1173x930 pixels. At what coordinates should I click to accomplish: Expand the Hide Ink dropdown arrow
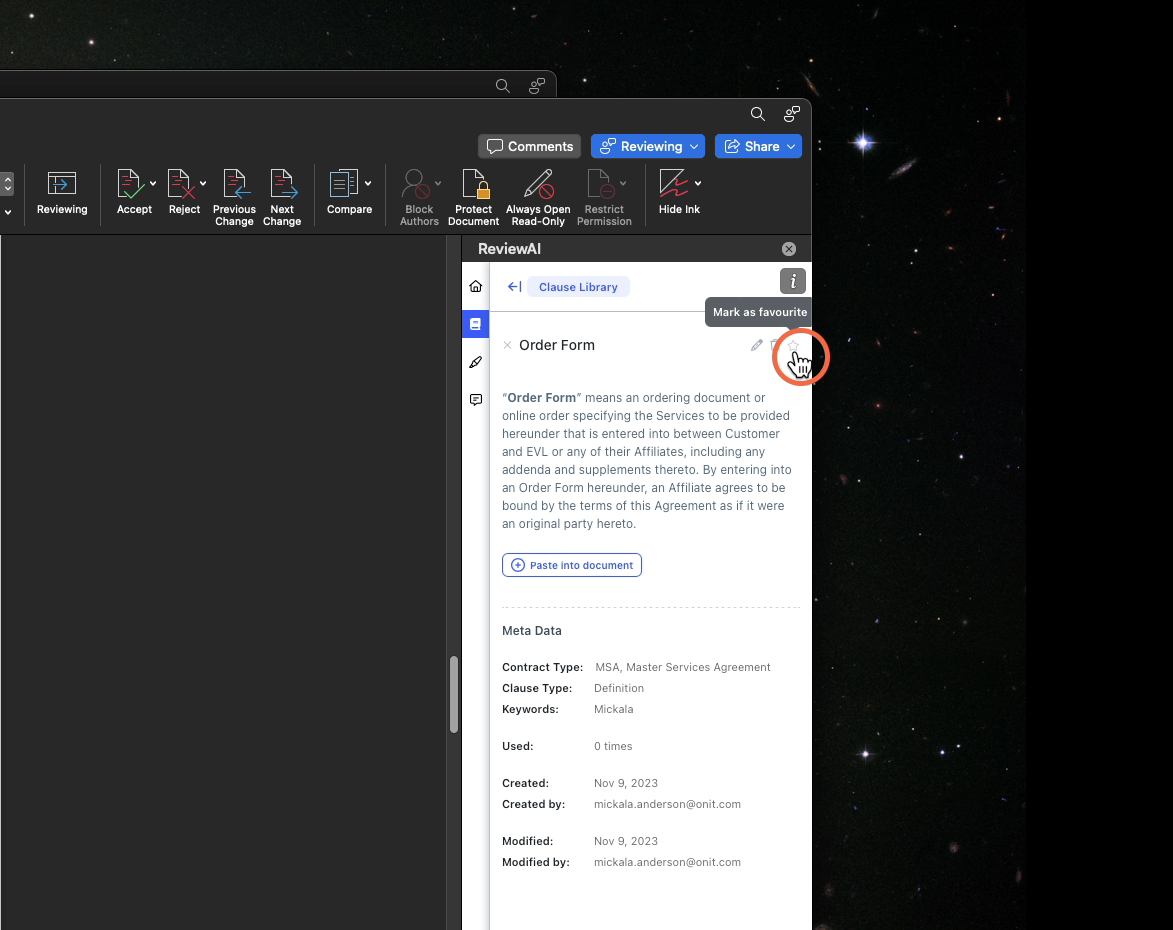click(698, 183)
